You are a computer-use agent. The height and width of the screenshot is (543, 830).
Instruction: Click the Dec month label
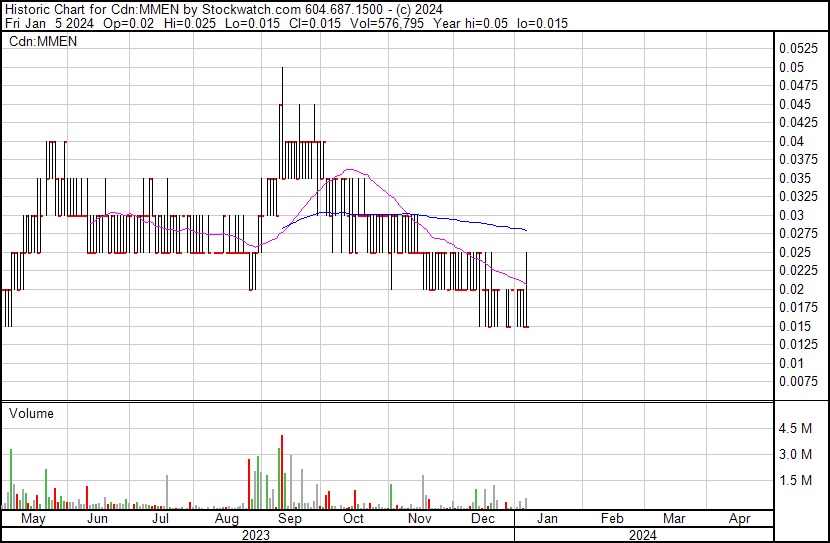click(483, 519)
